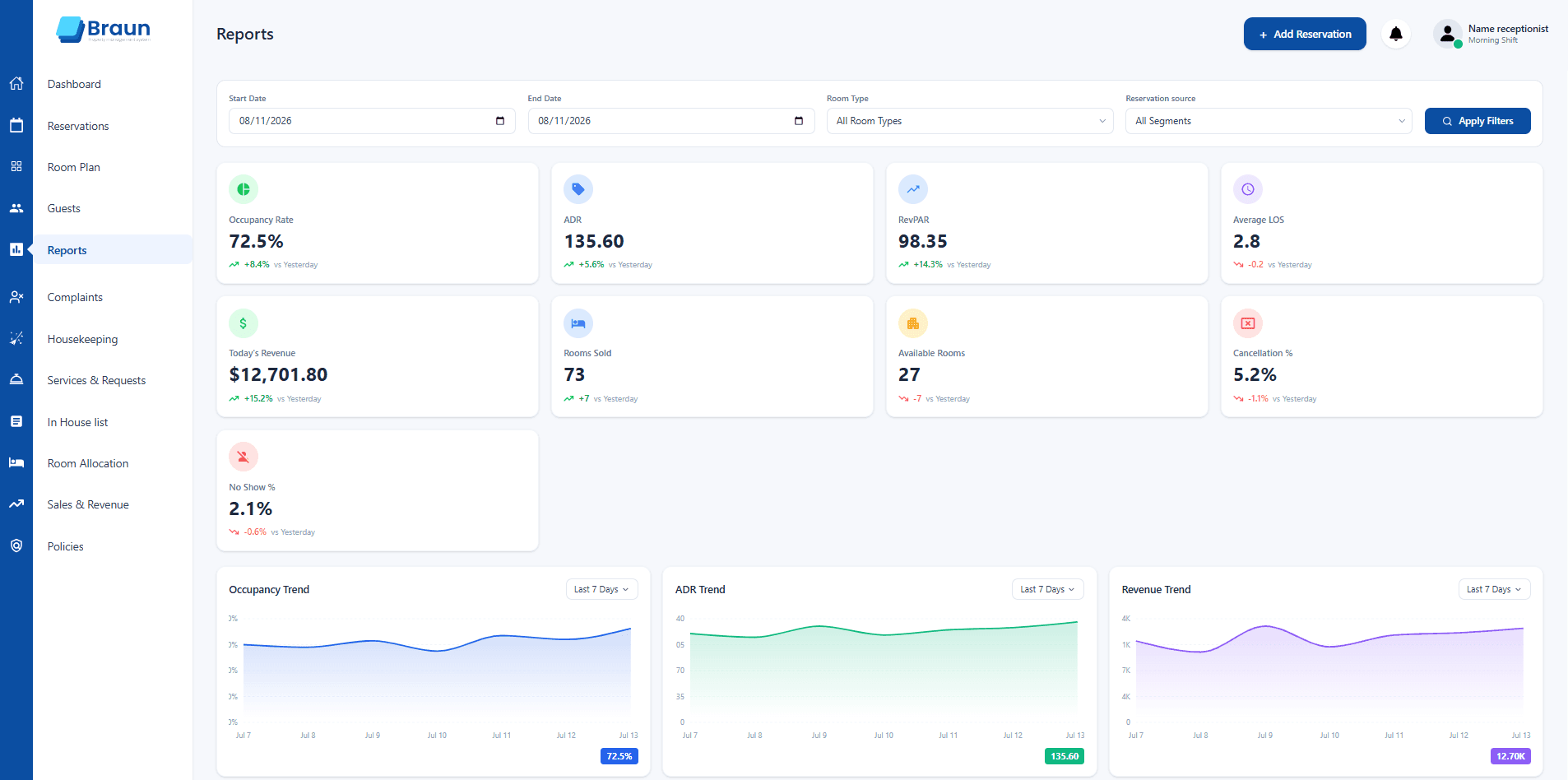Click the receptionist profile avatar
Viewport: 1568px width, 780px height.
(1448, 34)
